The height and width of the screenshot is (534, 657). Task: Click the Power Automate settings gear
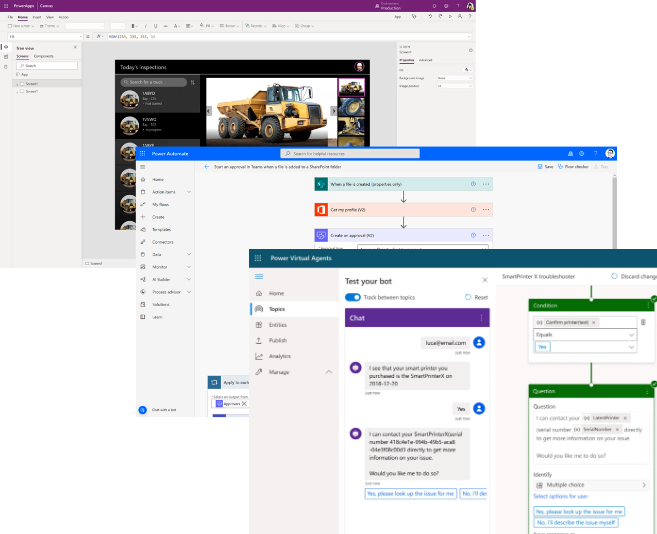pos(582,154)
